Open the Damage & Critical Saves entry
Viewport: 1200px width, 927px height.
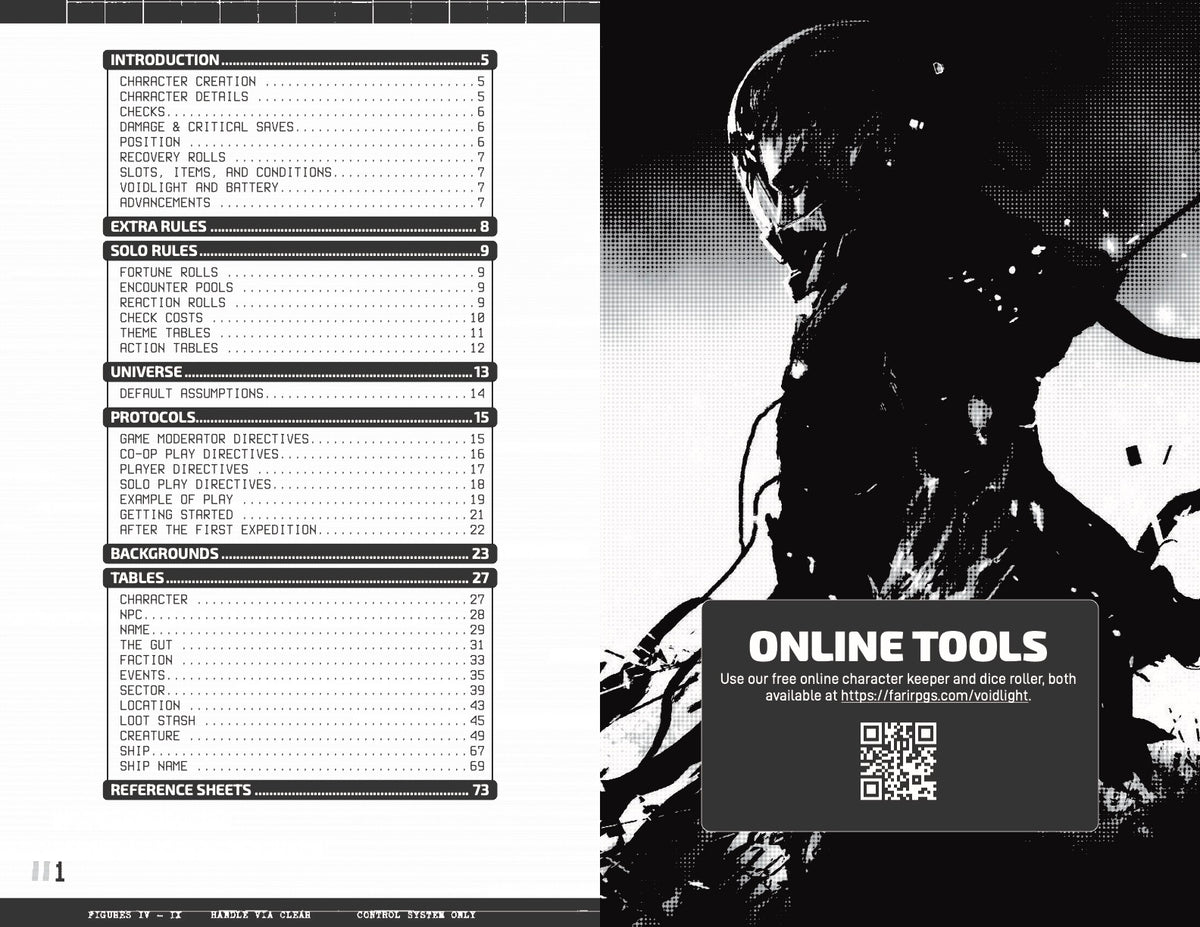tap(302, 127)
